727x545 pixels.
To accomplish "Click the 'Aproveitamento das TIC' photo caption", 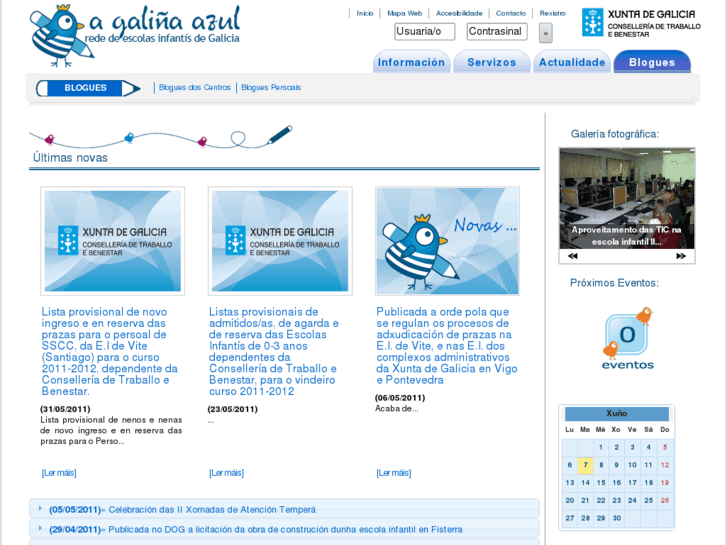I will tap(626, 236).
